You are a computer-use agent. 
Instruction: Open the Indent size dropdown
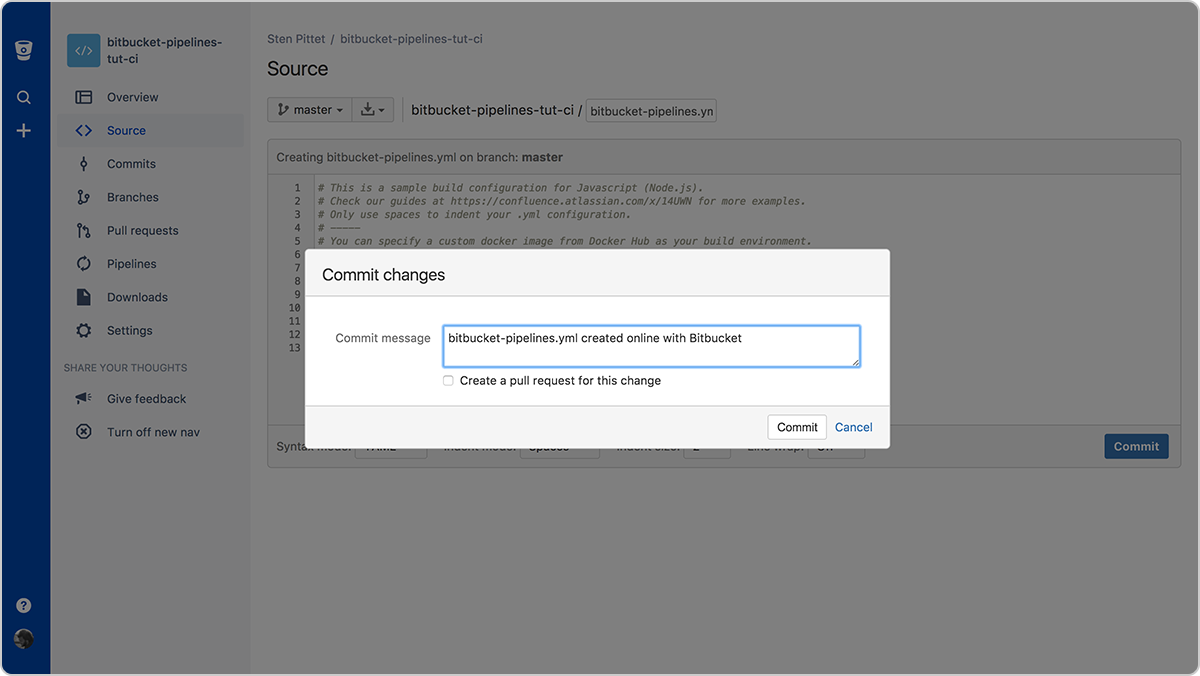coord(707,450)
